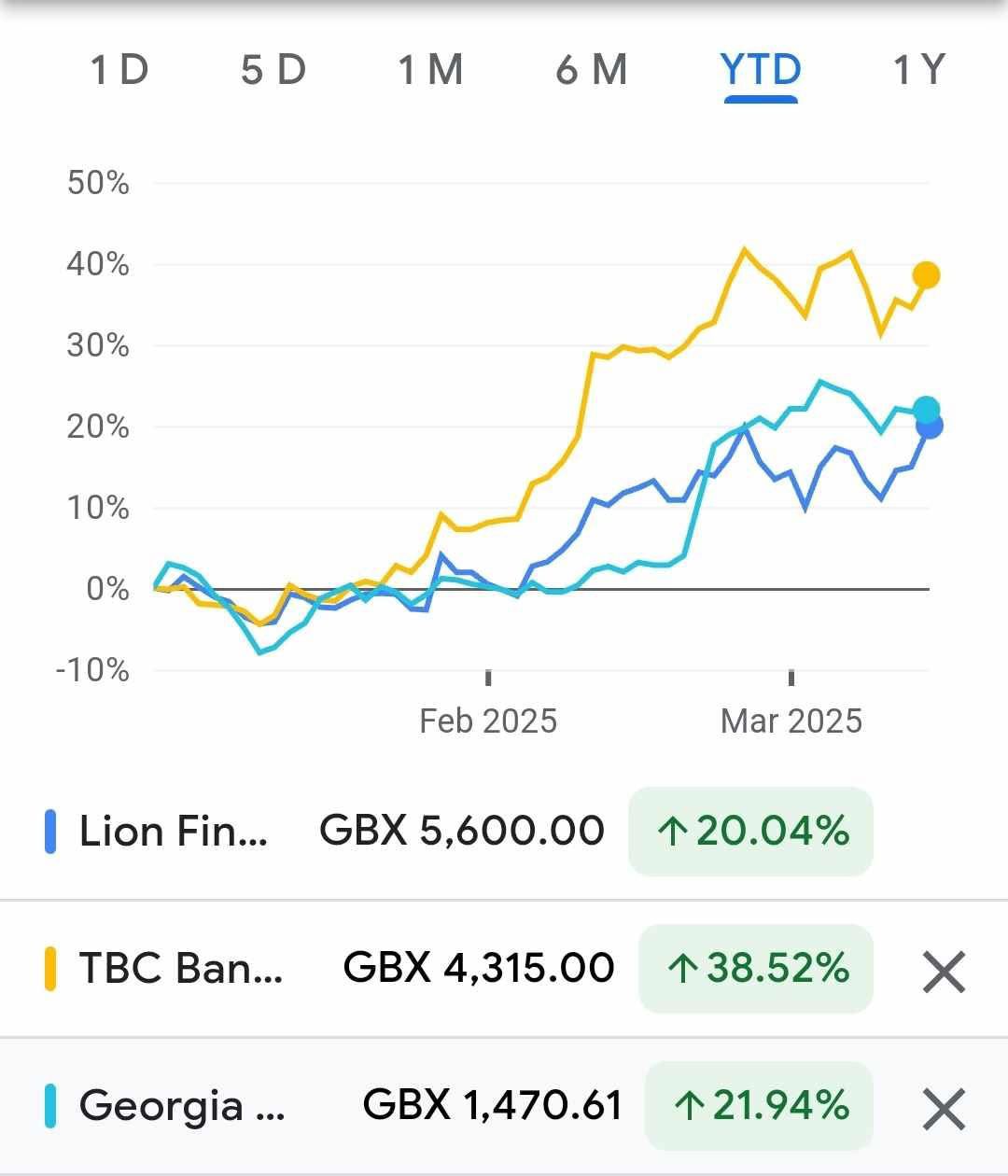Select the YTD range tab
Image resolution: width=1008 pixels, height=1176 pixels.
[761, 70]
